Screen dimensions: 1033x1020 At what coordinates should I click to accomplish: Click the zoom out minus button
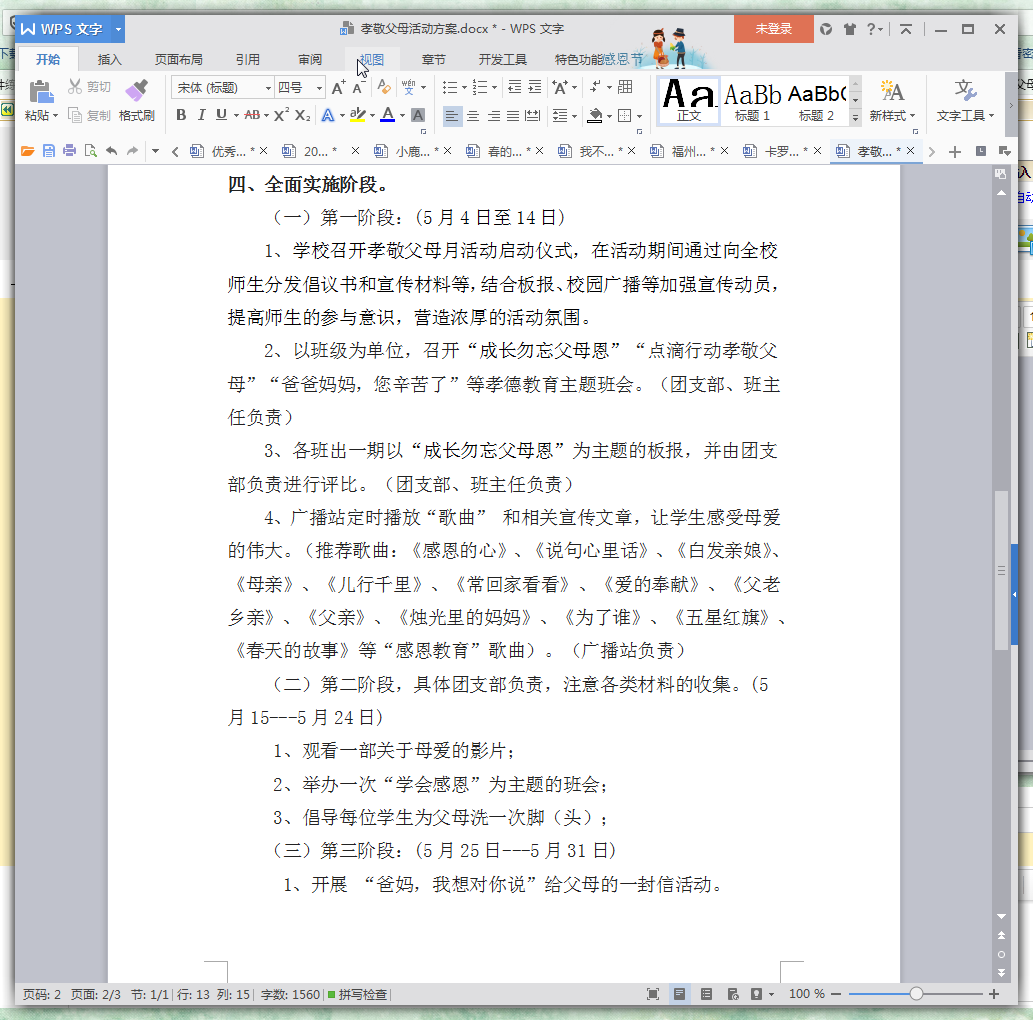(x=836, y=994)
